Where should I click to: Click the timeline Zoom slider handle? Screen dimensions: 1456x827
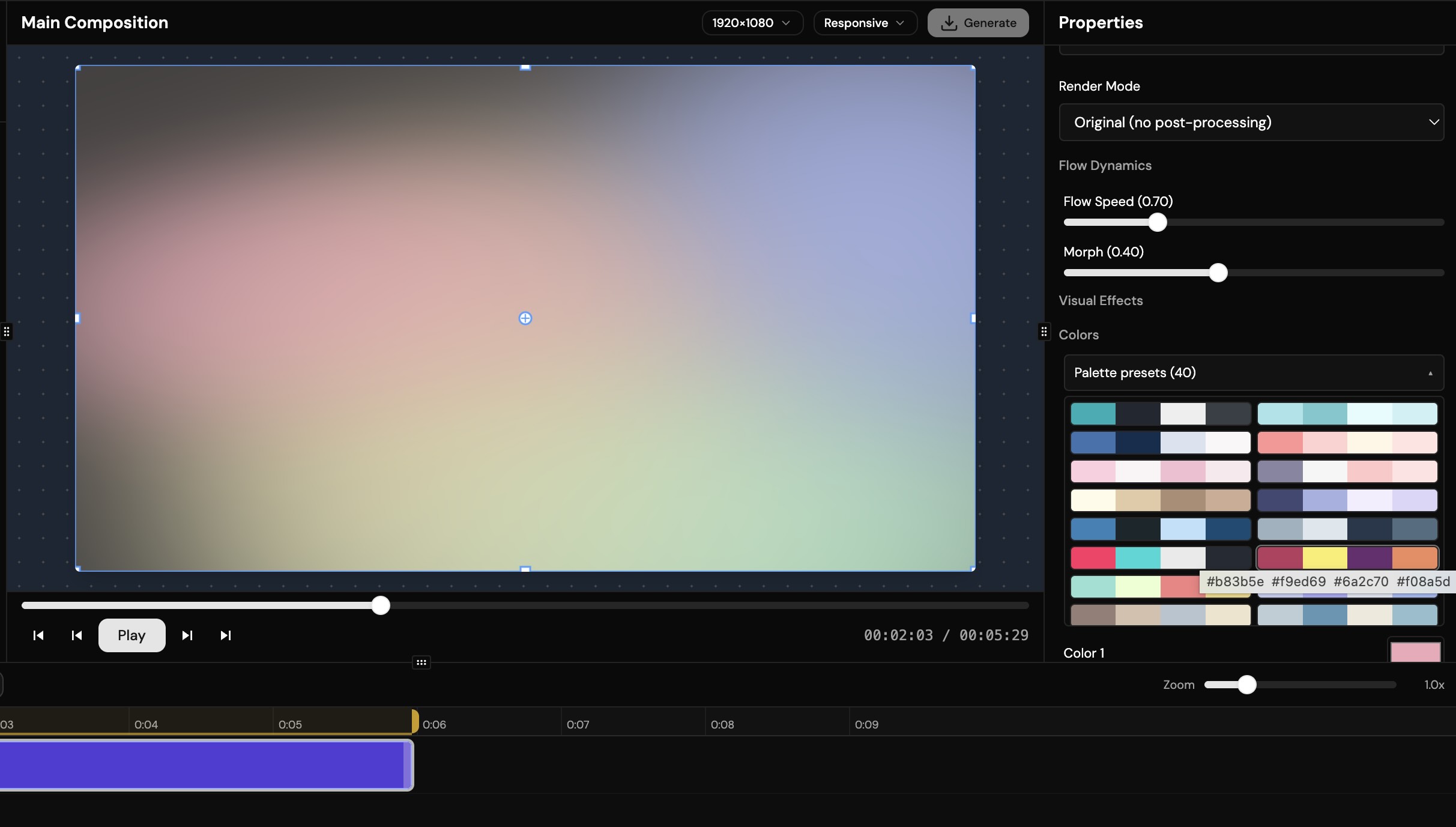[x=1247, y=685]
